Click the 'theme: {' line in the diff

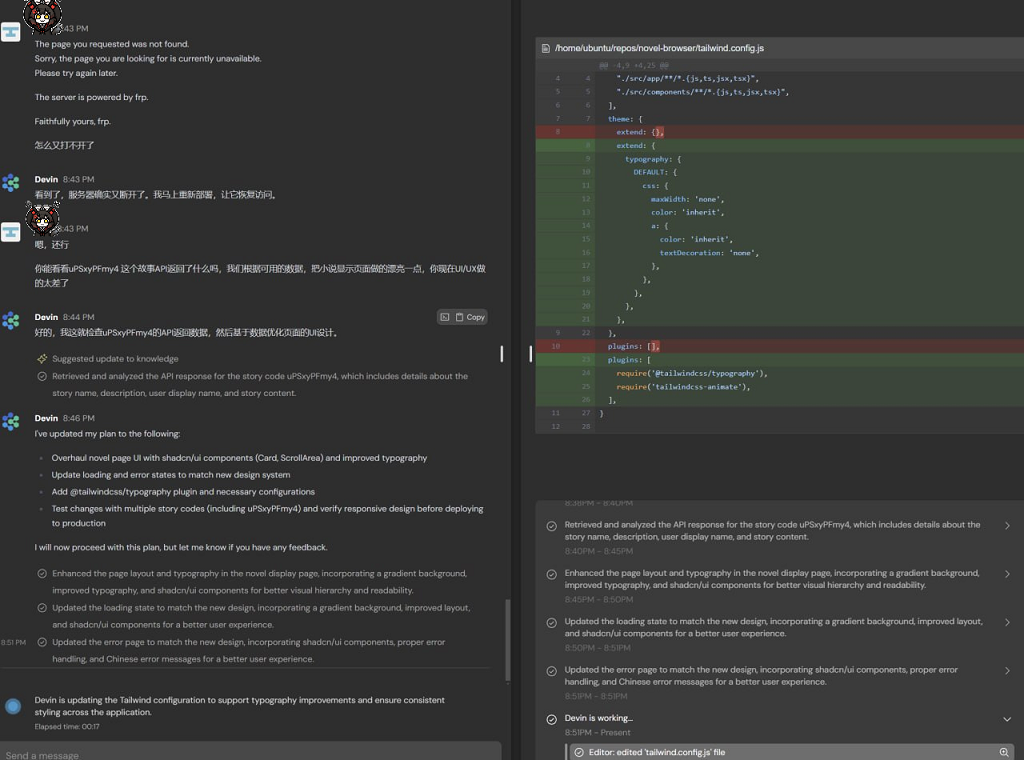780,119
